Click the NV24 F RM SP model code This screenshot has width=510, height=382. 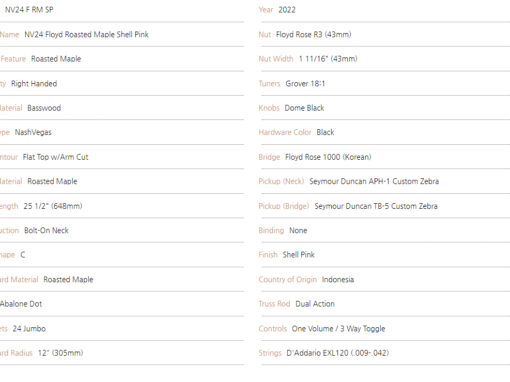(x=29, y=10)
